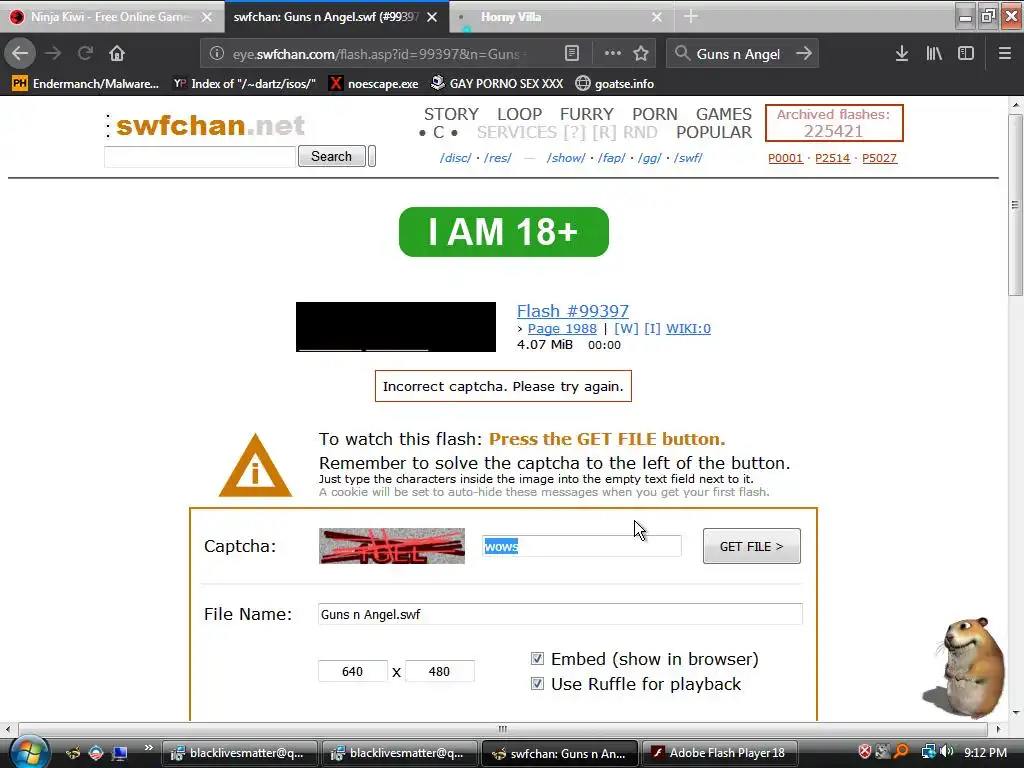The height and width of the screenshot is (768, 1024).
Task: Open page actions three-dot menu
Action: 613,54
